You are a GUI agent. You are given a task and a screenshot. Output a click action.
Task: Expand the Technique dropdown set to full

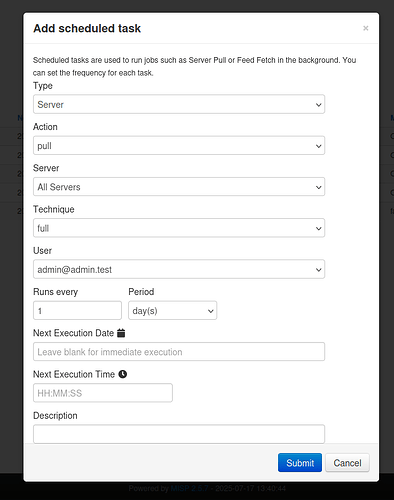[x=179, y=228]
